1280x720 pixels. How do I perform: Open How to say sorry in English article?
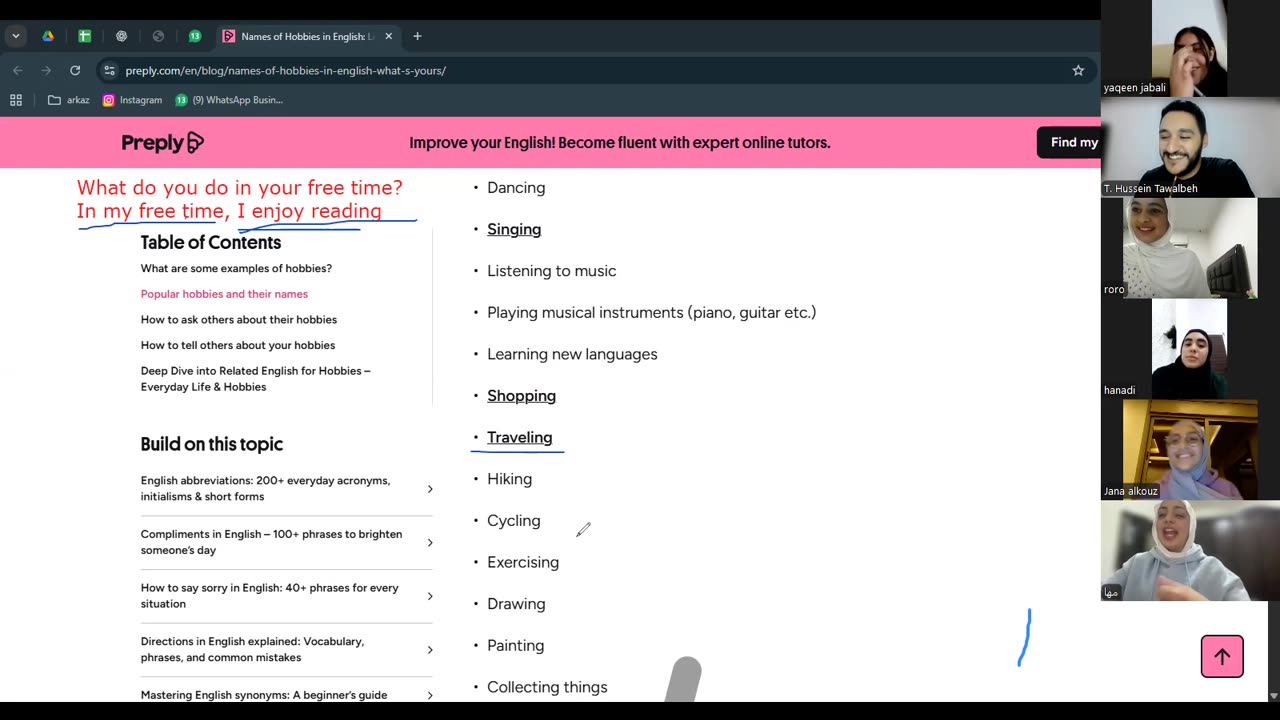click(x=269, y=596)
